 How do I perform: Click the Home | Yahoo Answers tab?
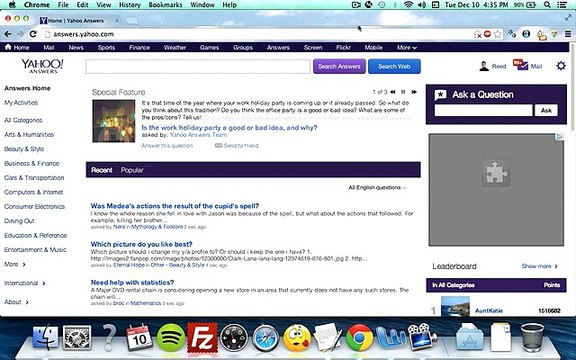[80, 21]
